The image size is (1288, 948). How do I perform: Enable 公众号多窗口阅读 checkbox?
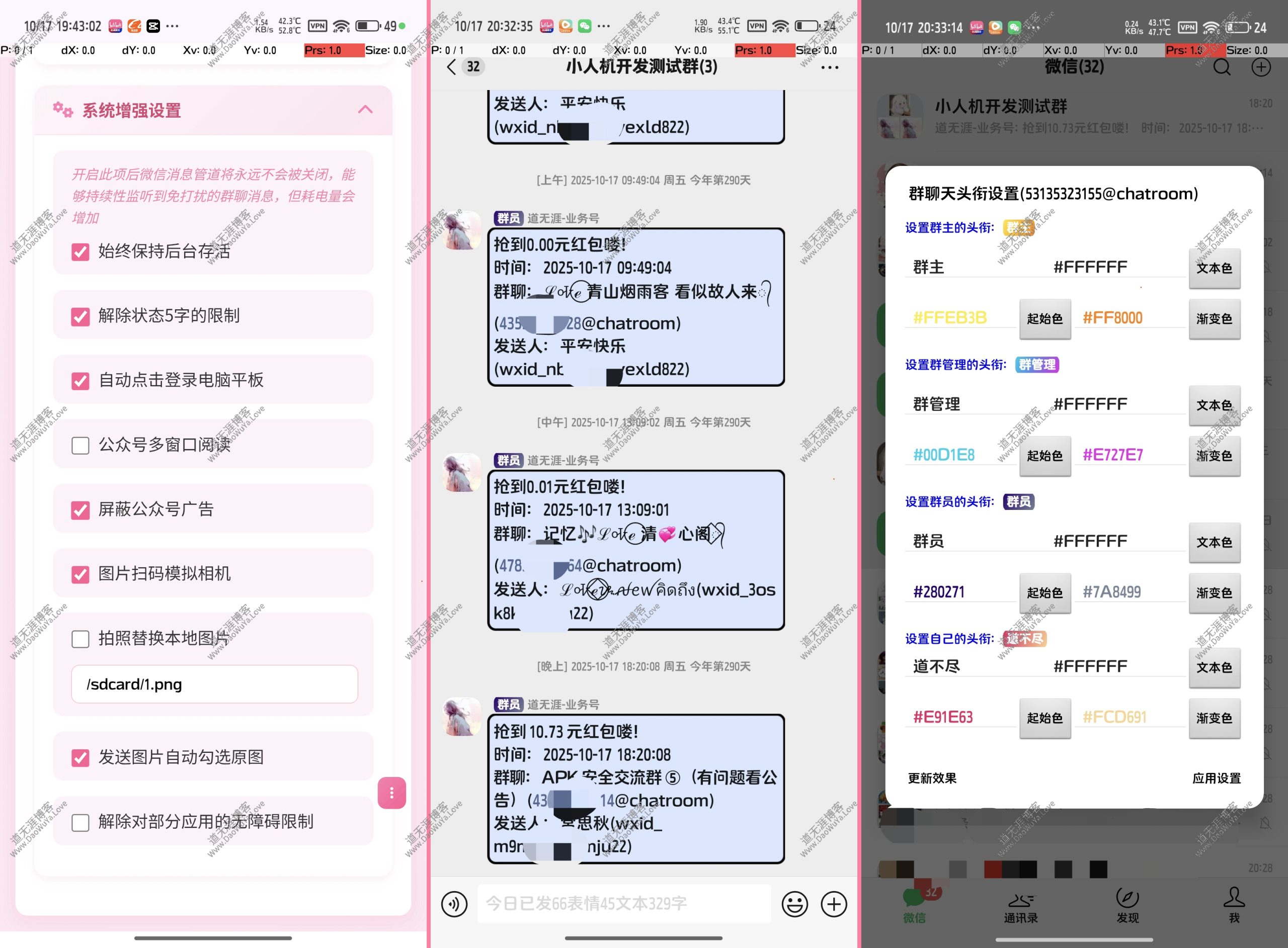pyautogui.click(x=80, y=445)
